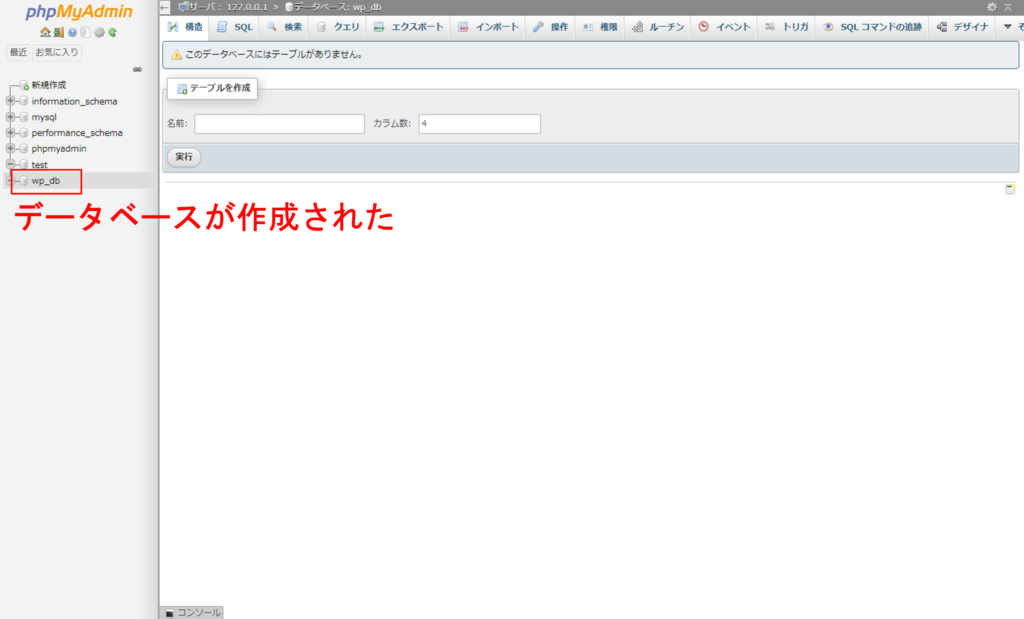Image resolution: width=1024 pixels, height=619 pixels.
Task: Open the インポート tab
Action: coord(488,27)
